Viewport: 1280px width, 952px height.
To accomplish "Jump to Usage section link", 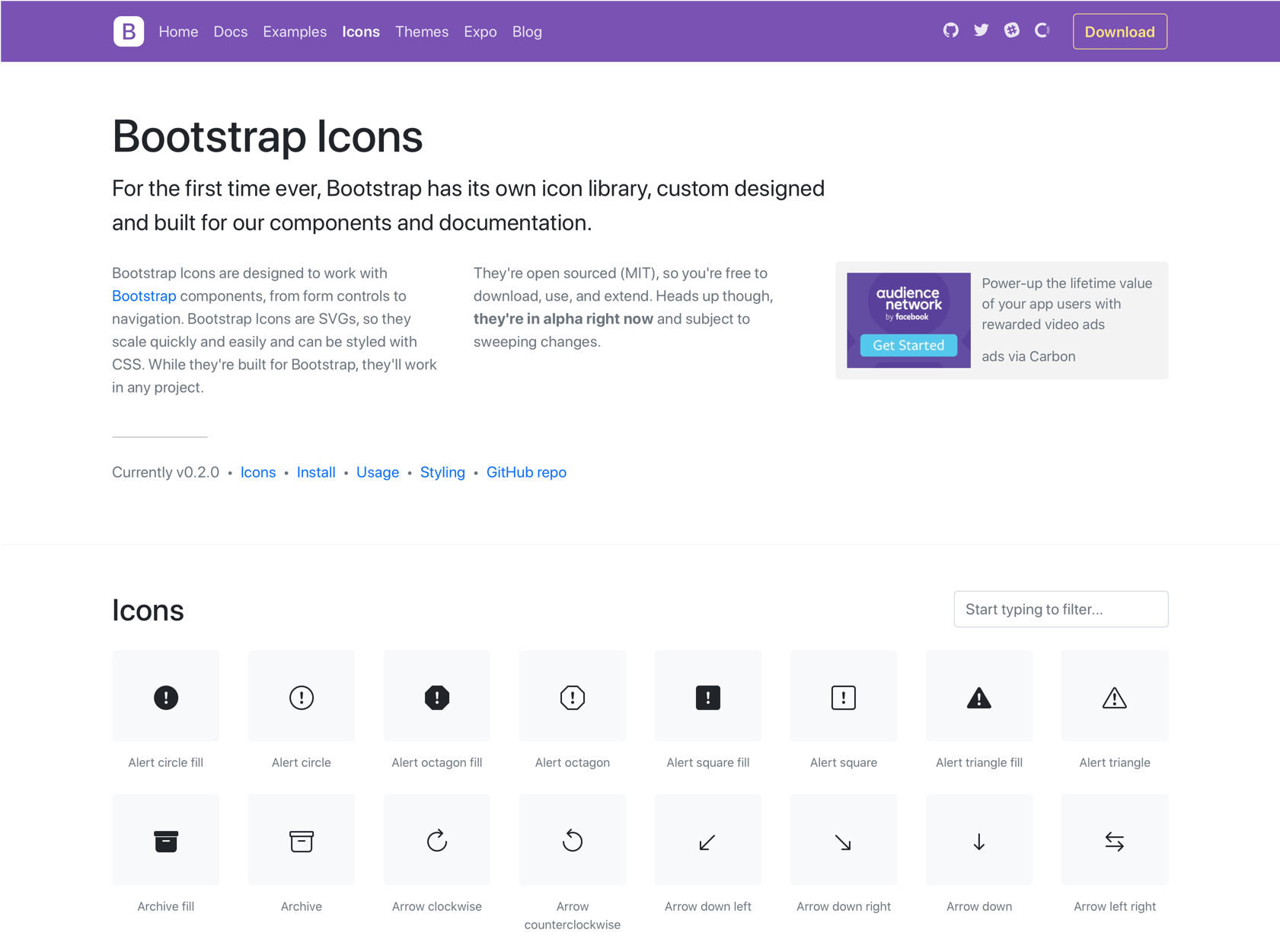I will [378, 472].
